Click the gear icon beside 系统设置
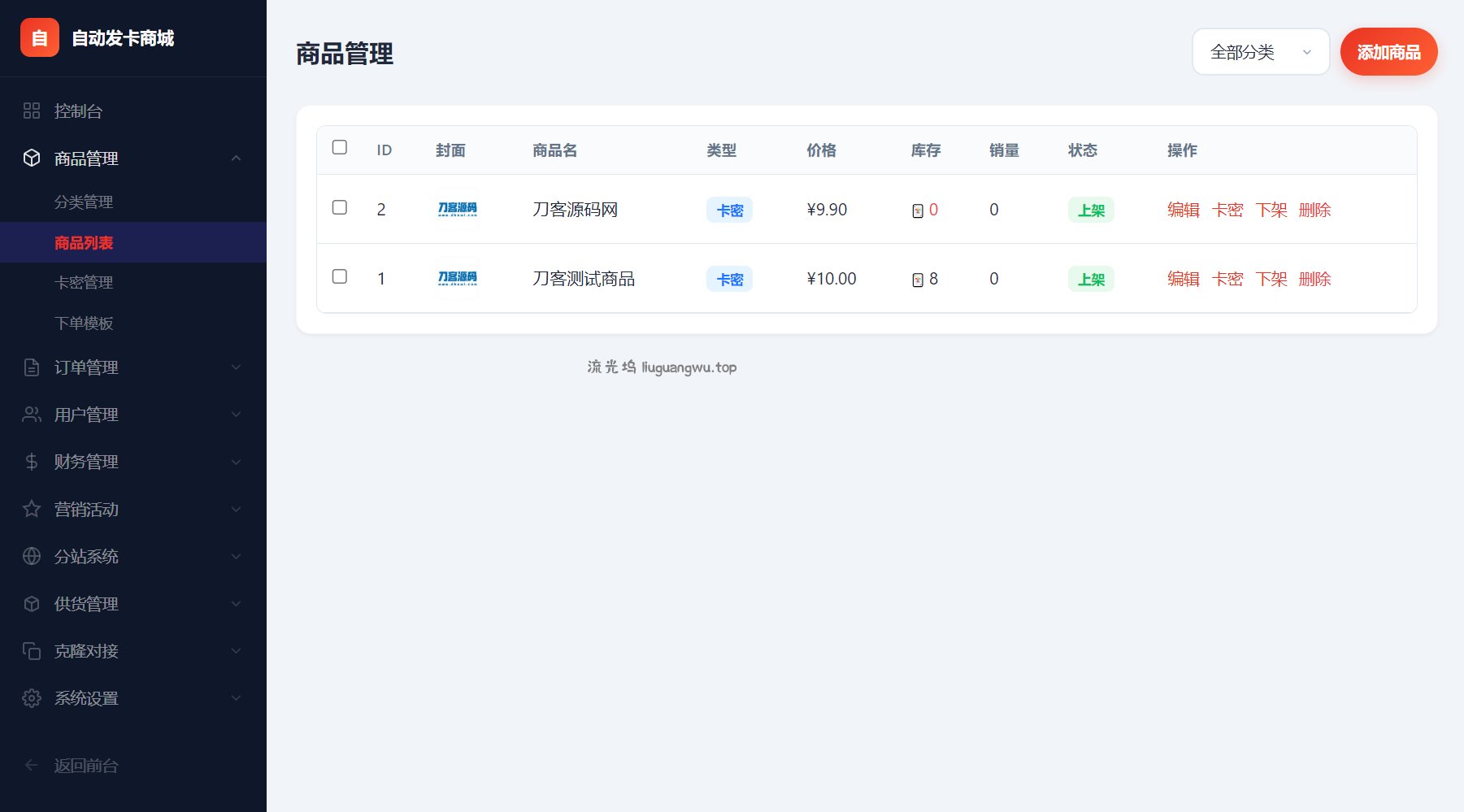Screen dimensions: 1464x812 pyautogui.click(x=32, y=698)
